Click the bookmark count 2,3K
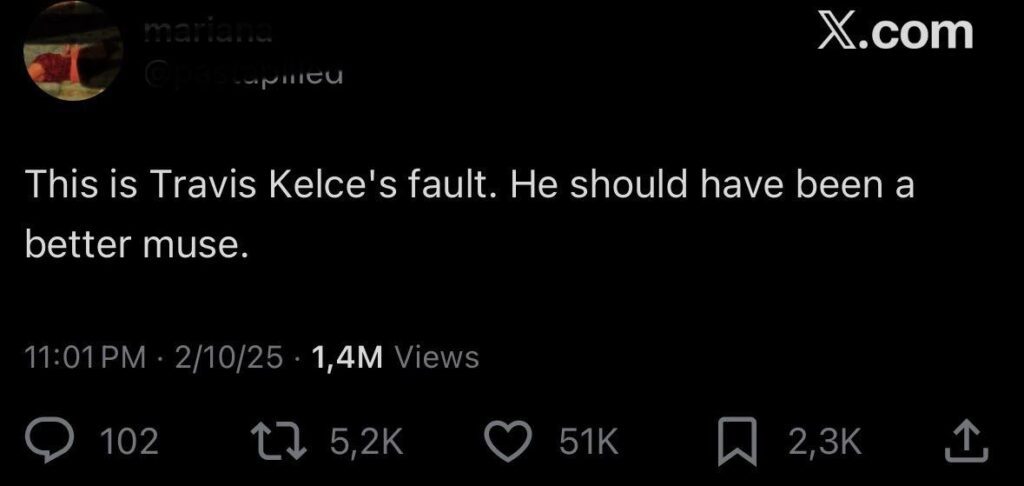This screenshot has height=486, width=1024. (x=823, y=441)
